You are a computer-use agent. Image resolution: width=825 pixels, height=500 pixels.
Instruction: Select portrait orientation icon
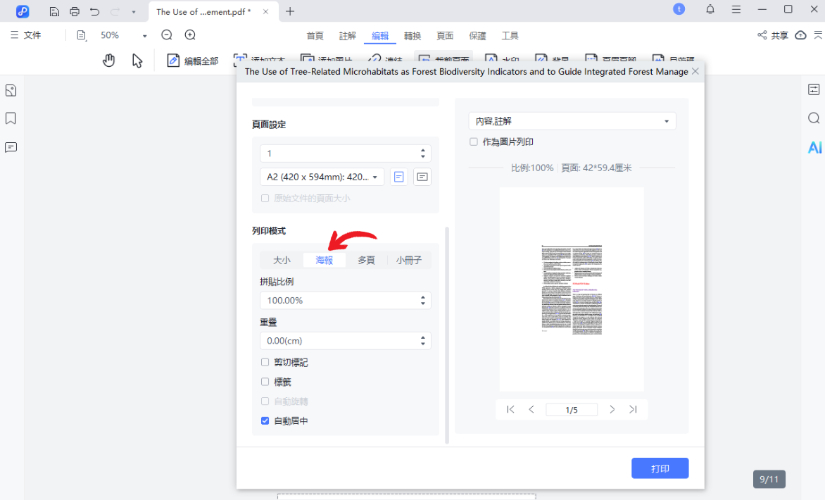point(399,177)
